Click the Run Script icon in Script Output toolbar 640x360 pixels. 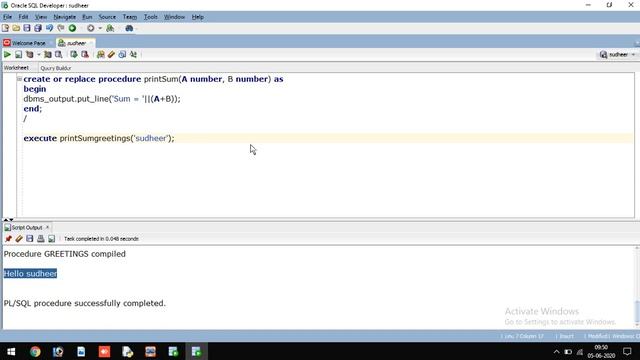[x=51, y=239]
